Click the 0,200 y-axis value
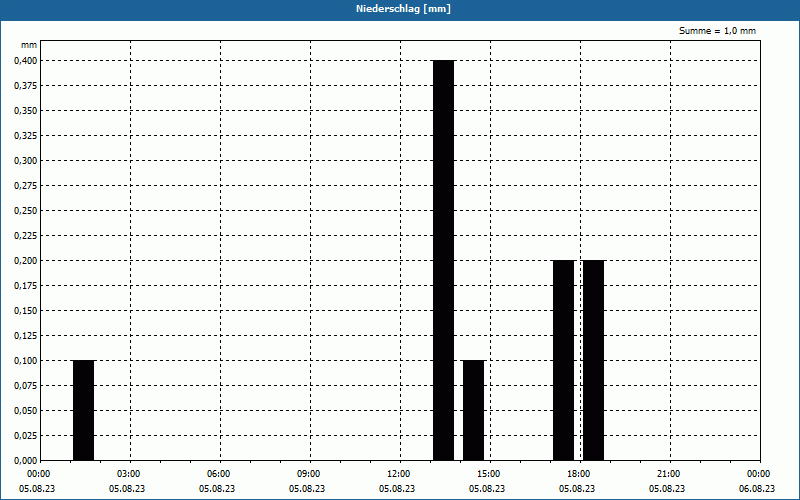The image size is (800, 500). tap(26, 261)
